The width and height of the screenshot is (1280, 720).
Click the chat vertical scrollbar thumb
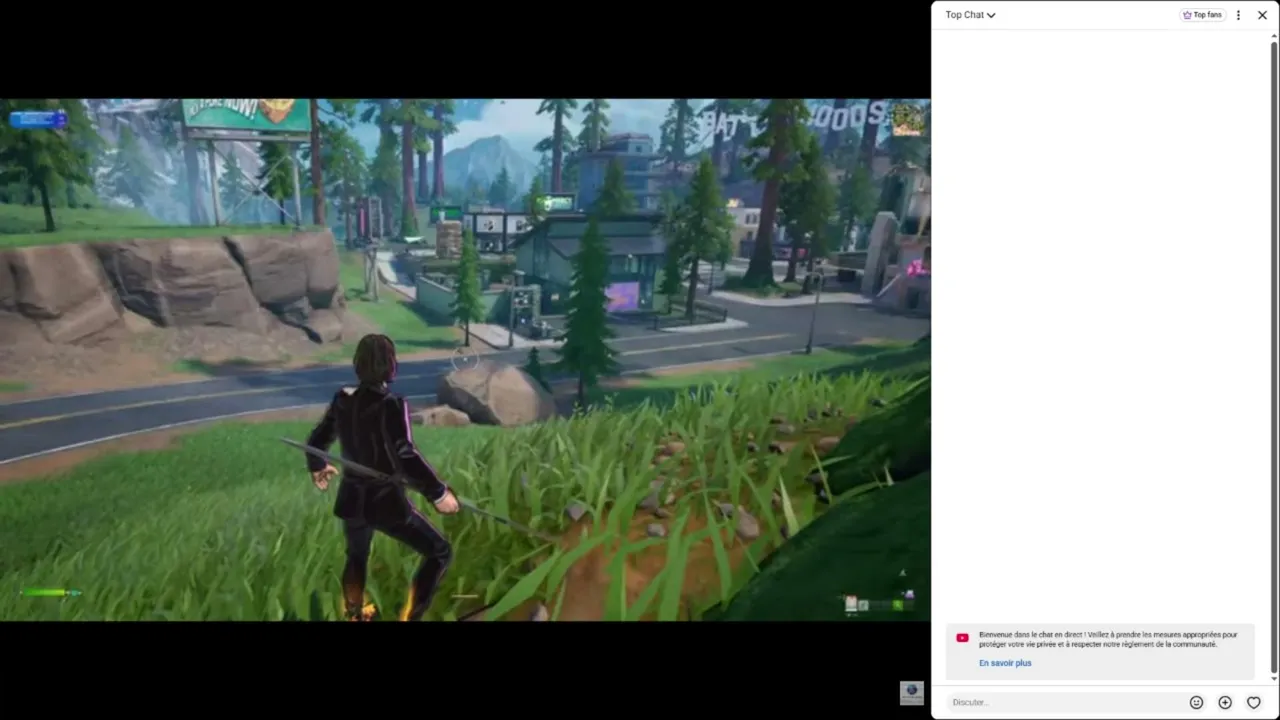(1274, 358)
